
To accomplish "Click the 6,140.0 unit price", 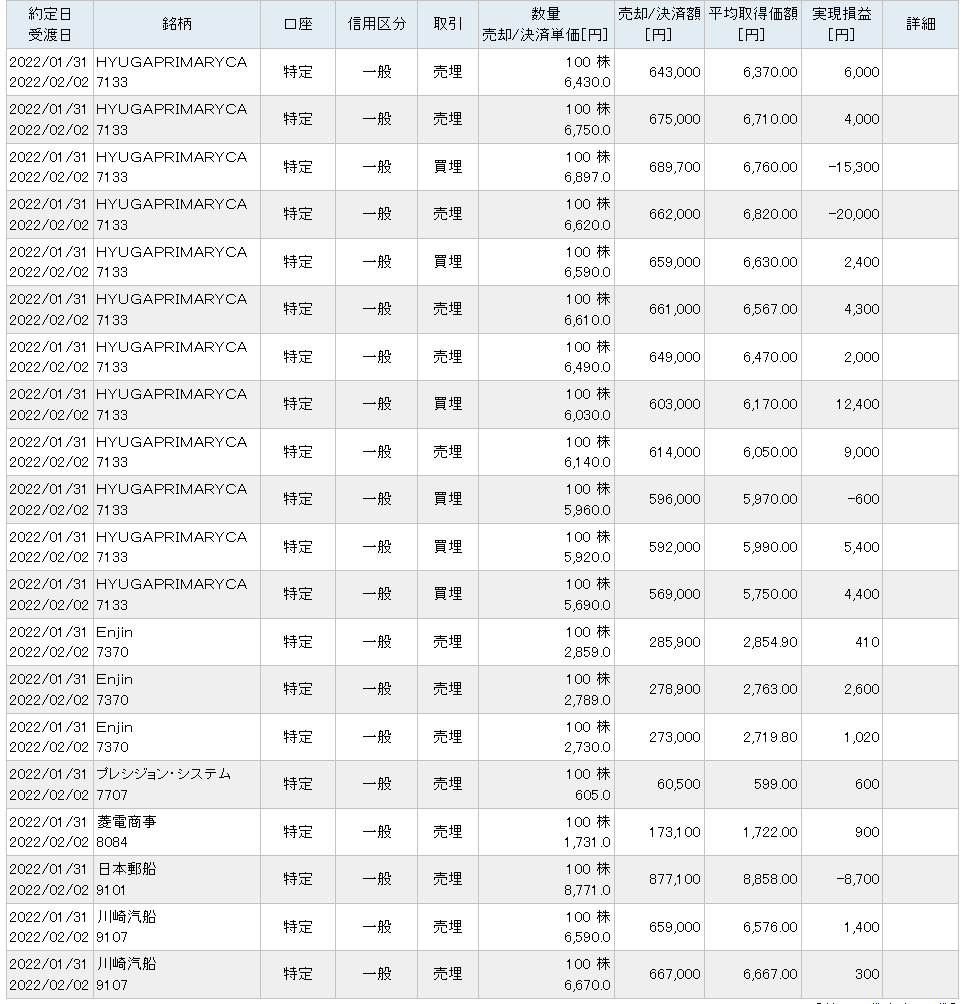I will pyautogui.click(x=587, y=462).
